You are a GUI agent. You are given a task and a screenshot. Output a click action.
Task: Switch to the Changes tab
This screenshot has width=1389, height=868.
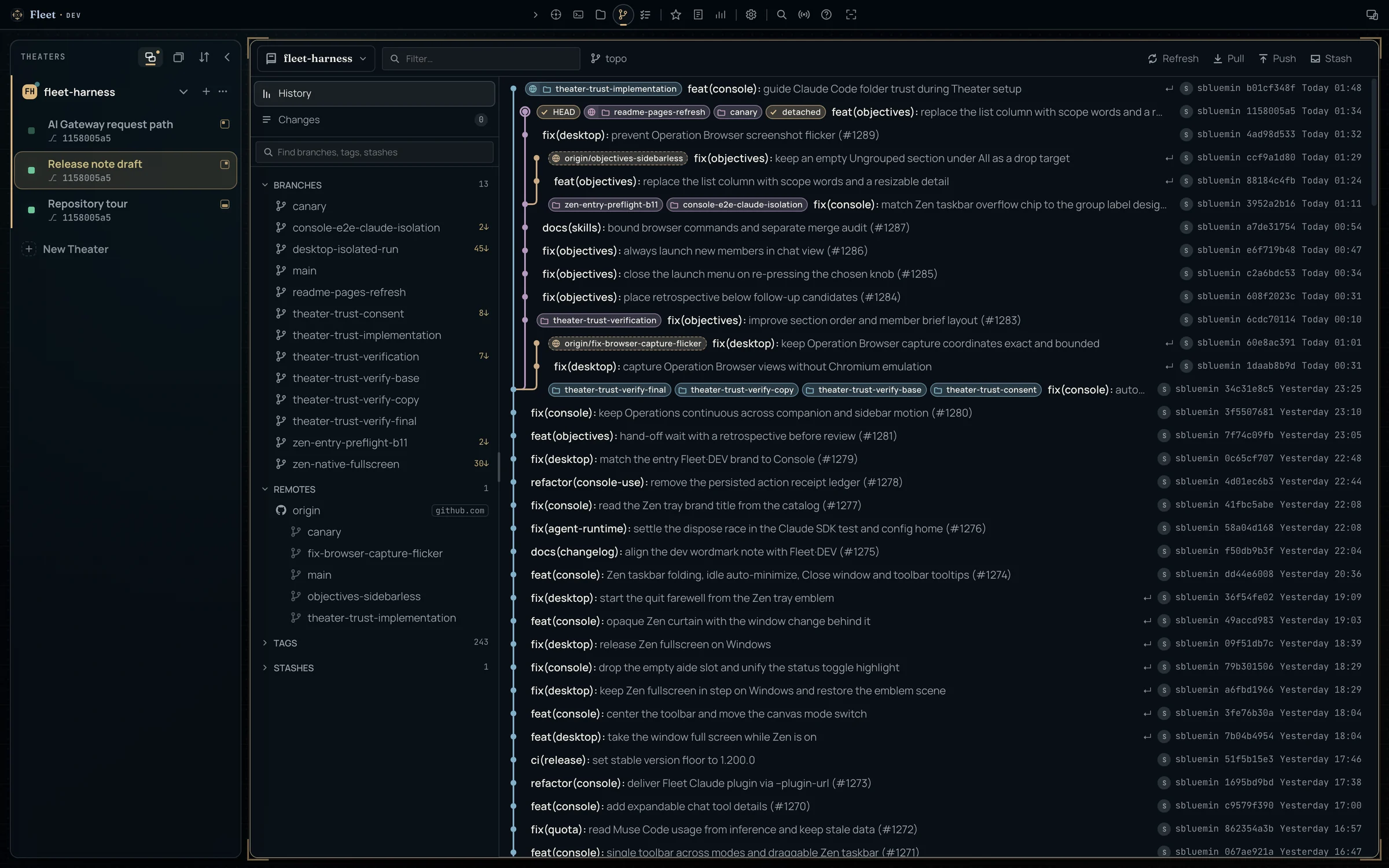coord(374,120)
